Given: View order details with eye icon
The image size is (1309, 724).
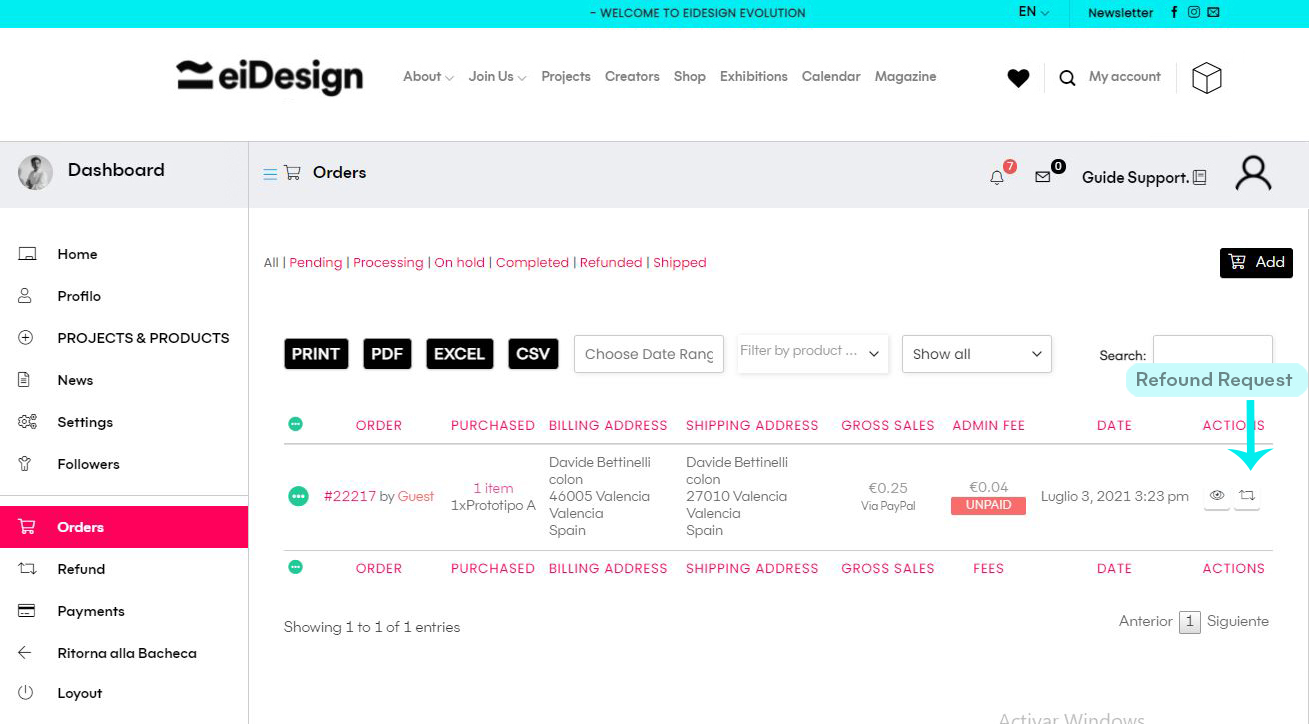Looking at the screenshot, I should (x=1217, y=496).
